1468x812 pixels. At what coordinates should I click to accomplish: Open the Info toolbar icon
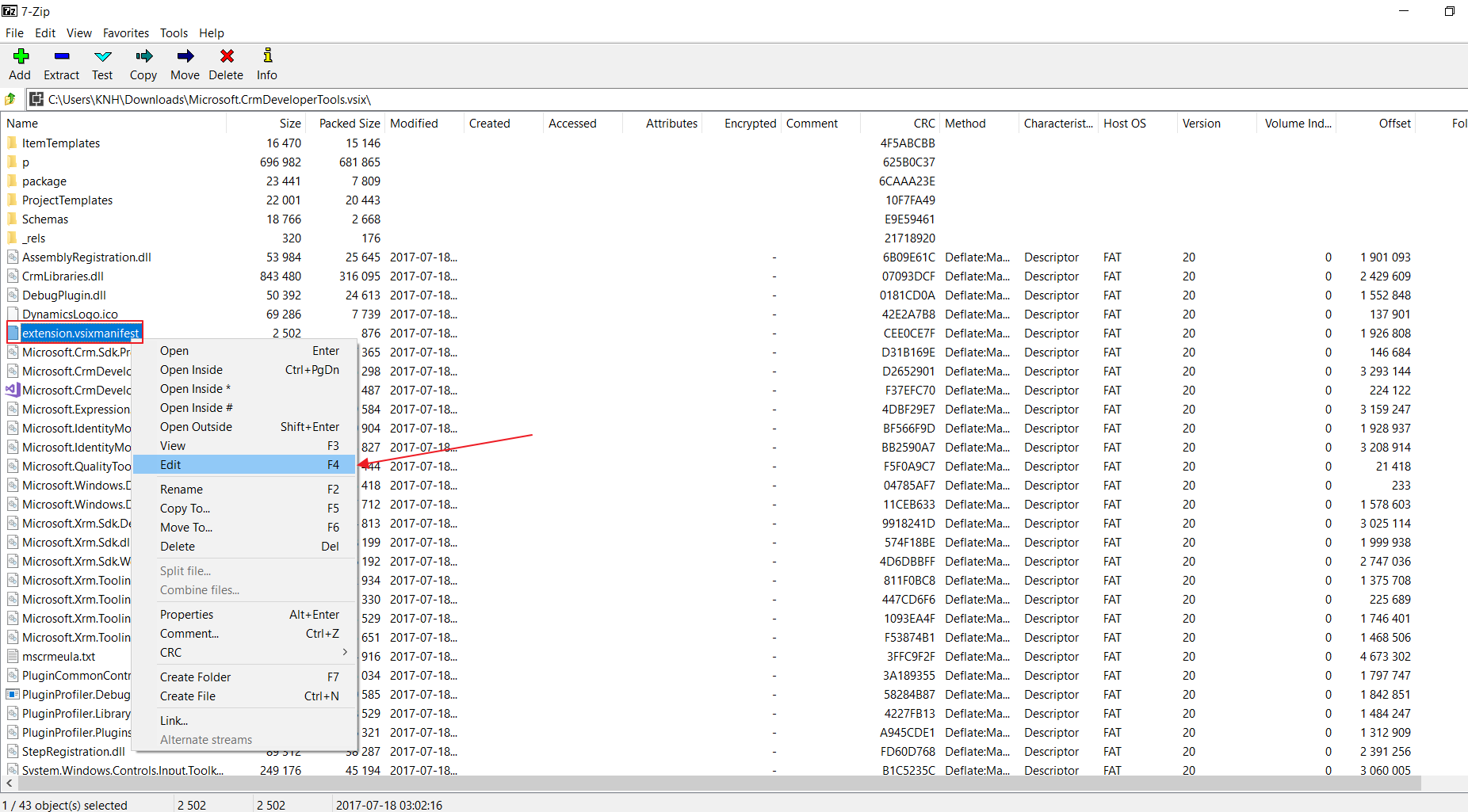[x=268, y=55]
